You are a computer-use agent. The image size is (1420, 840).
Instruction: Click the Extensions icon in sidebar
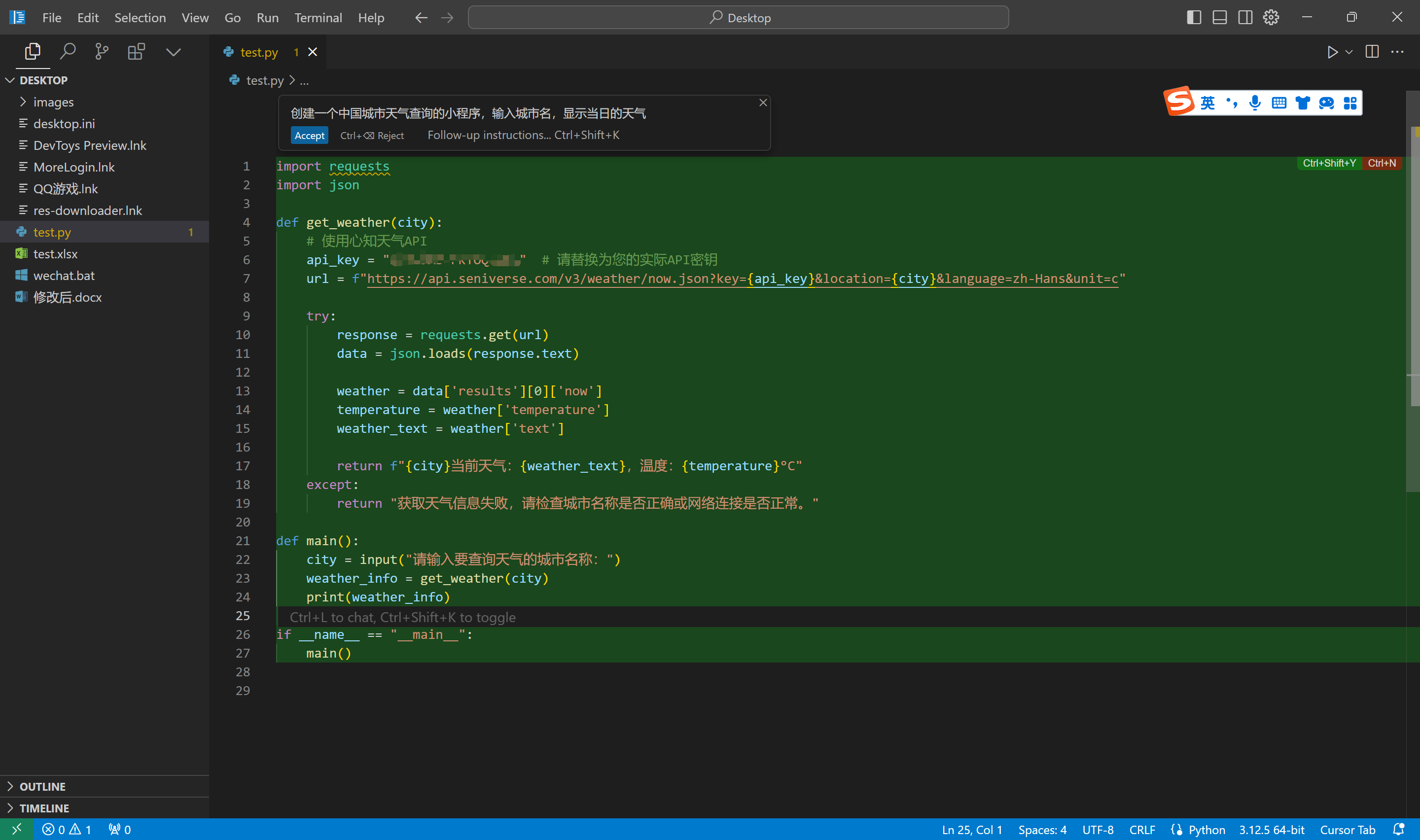coord(137,51)
